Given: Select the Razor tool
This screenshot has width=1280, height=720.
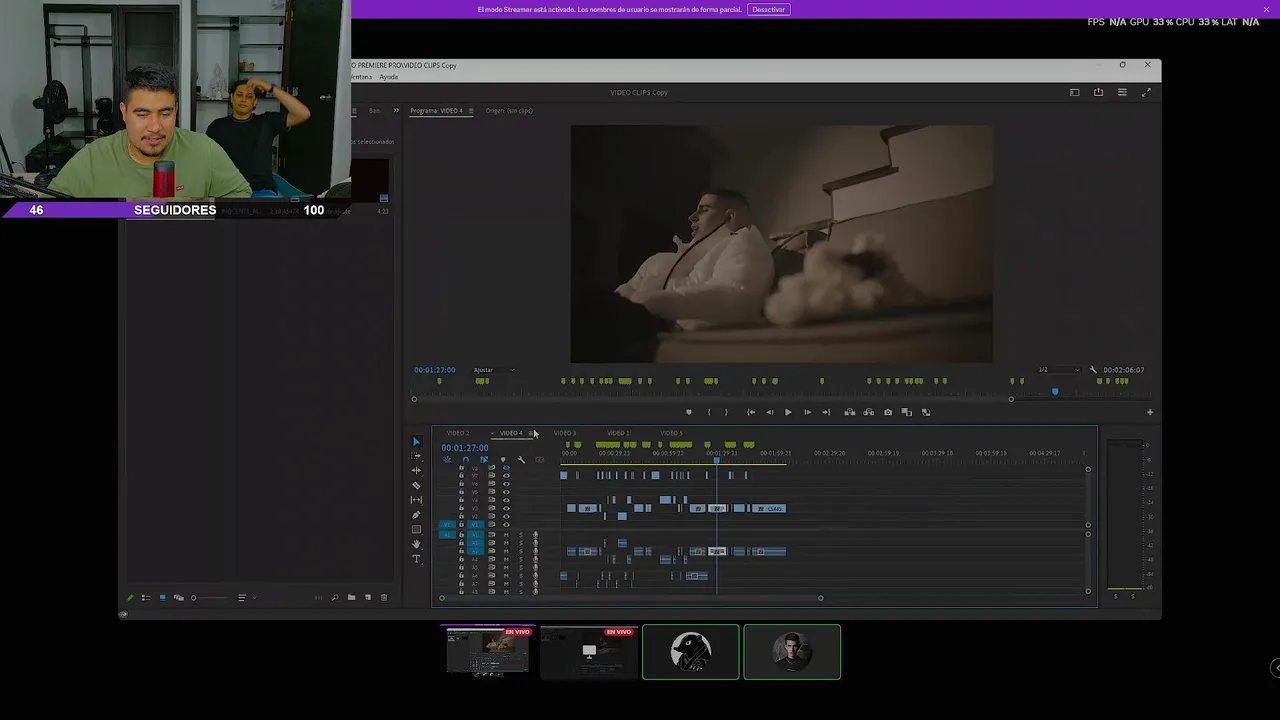Looking at the screenshot, I should pos(417,486).
